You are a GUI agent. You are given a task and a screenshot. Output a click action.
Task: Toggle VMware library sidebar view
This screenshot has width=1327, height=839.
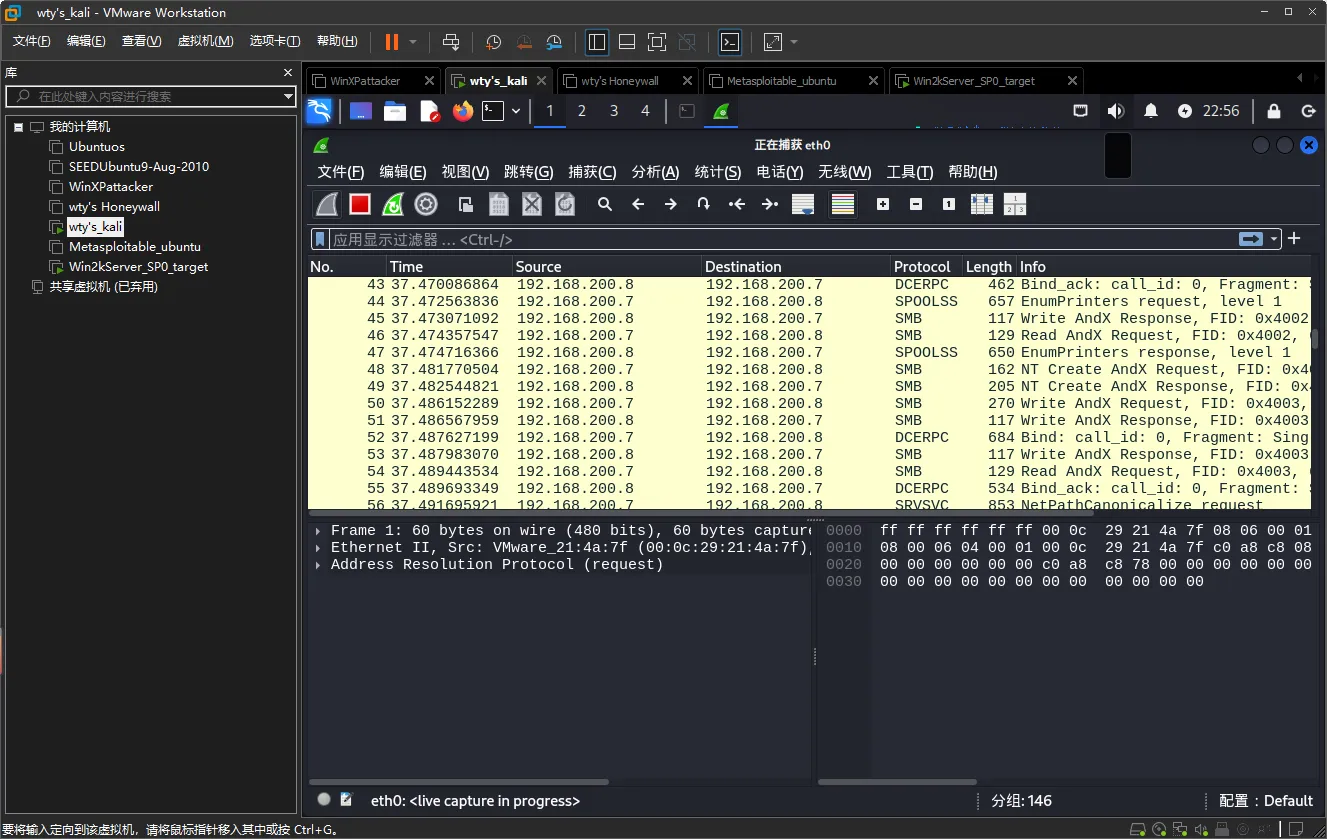pos(597,42)
